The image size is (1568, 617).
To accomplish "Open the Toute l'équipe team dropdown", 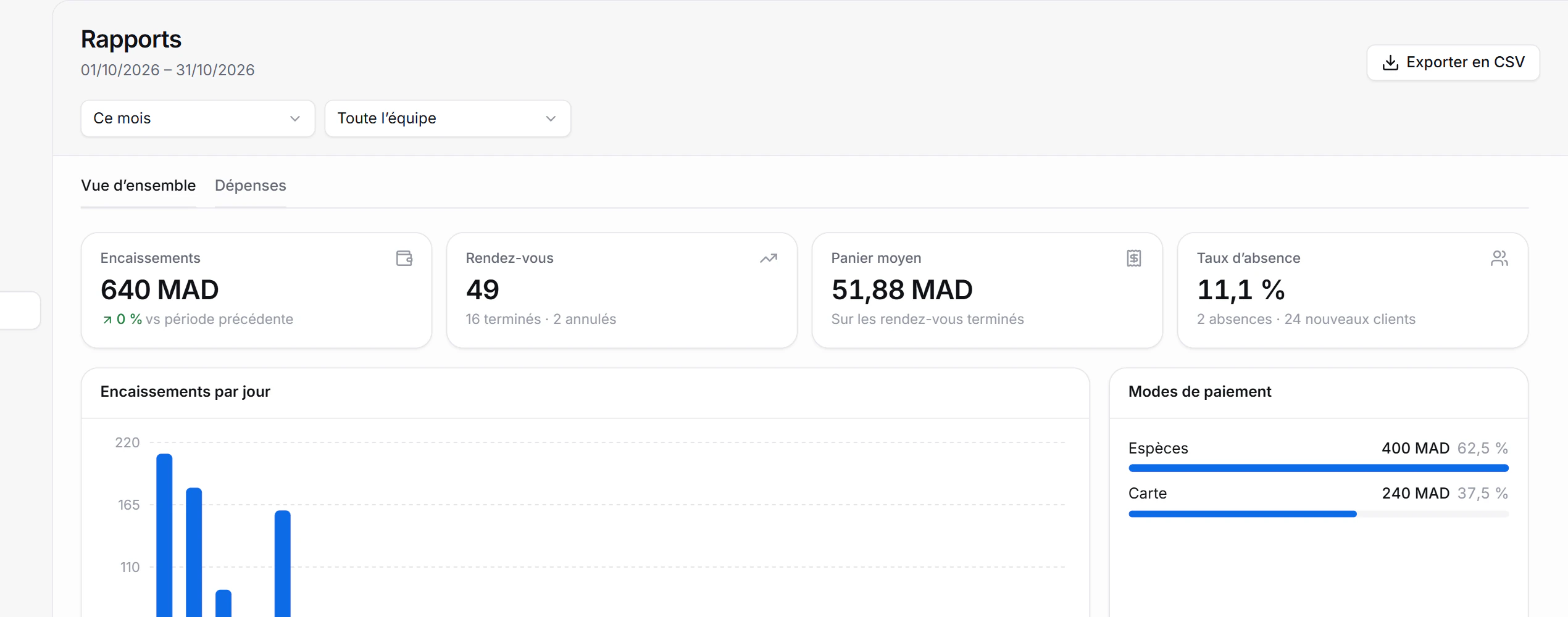I will click(x=448, y=118).
